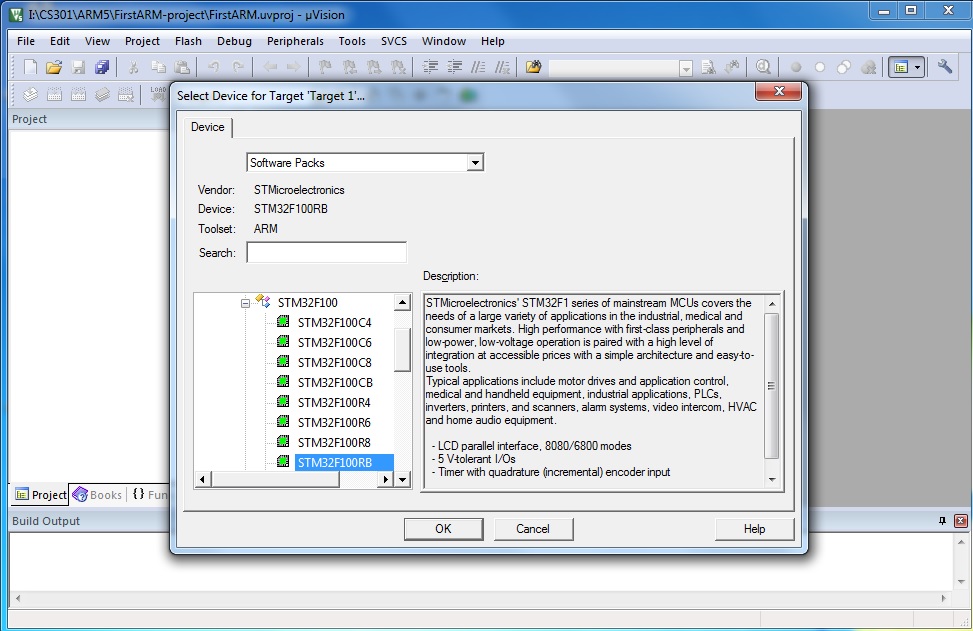Open the Software Packs dropdown
The width and height of the screenshot is (973, 631).
click(x=475, y=163)
